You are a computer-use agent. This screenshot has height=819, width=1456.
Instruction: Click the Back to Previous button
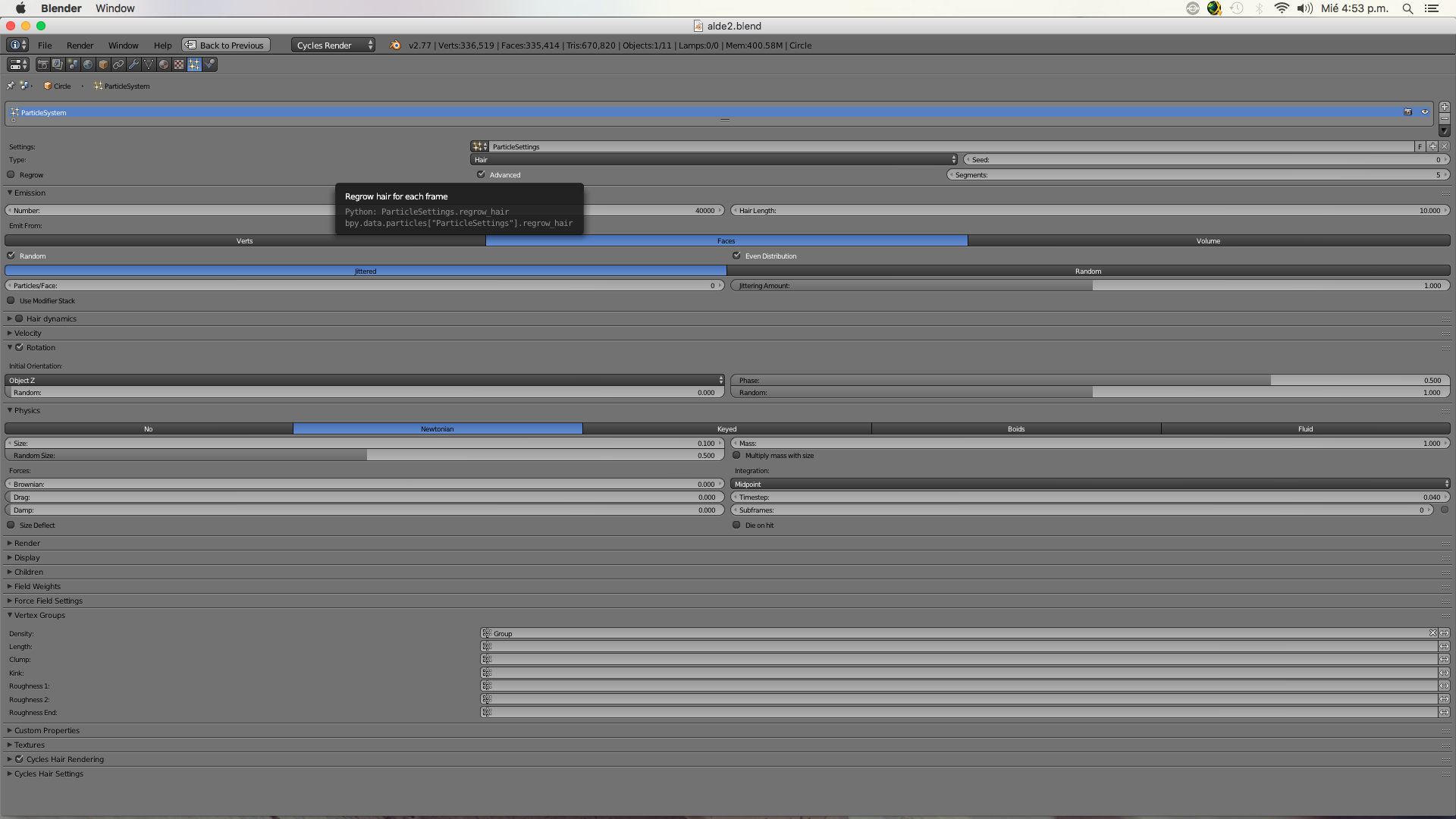(x=226, y=45)
